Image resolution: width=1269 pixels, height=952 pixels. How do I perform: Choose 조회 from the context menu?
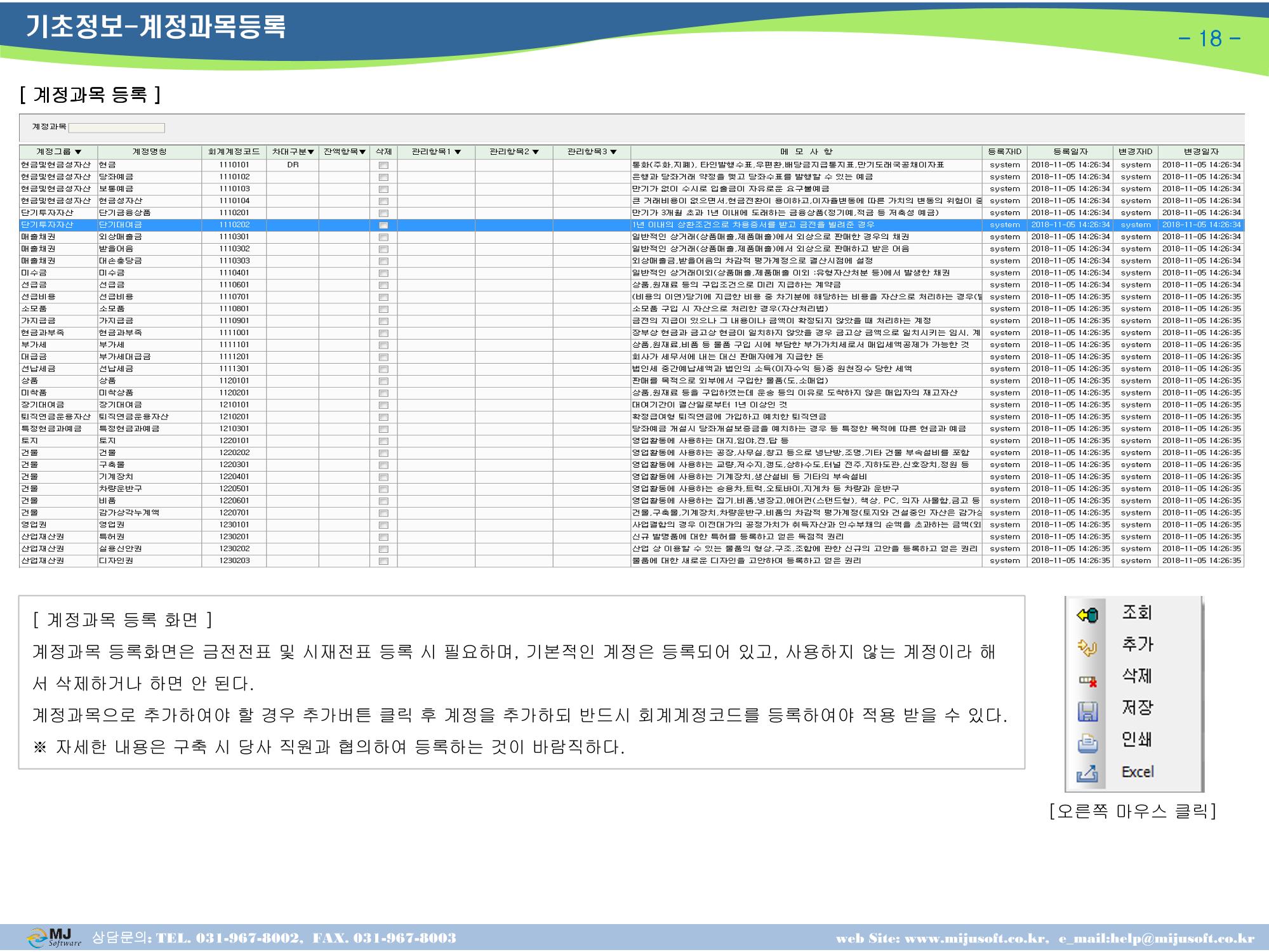tap(1137, 612)
